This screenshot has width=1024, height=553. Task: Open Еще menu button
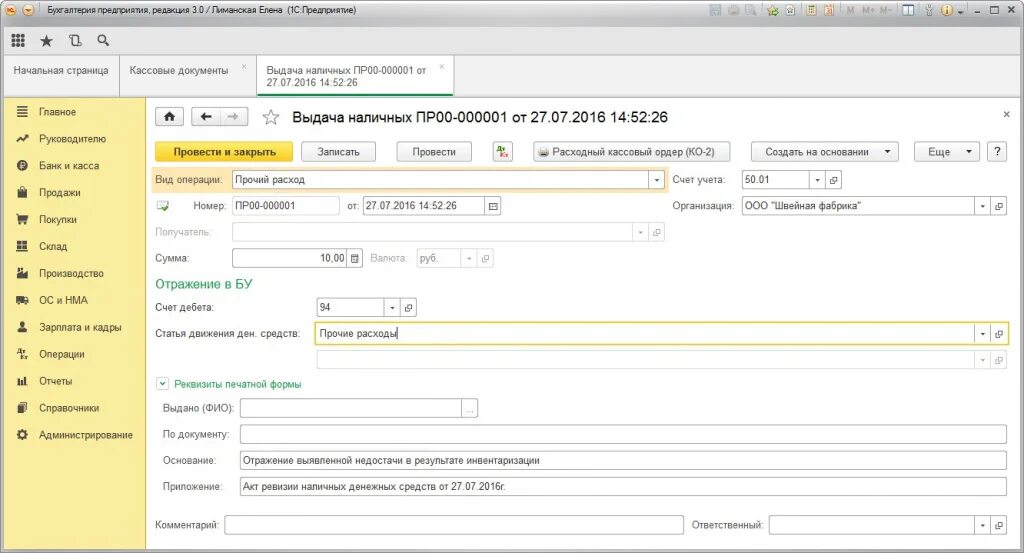[x=947, y=151]
